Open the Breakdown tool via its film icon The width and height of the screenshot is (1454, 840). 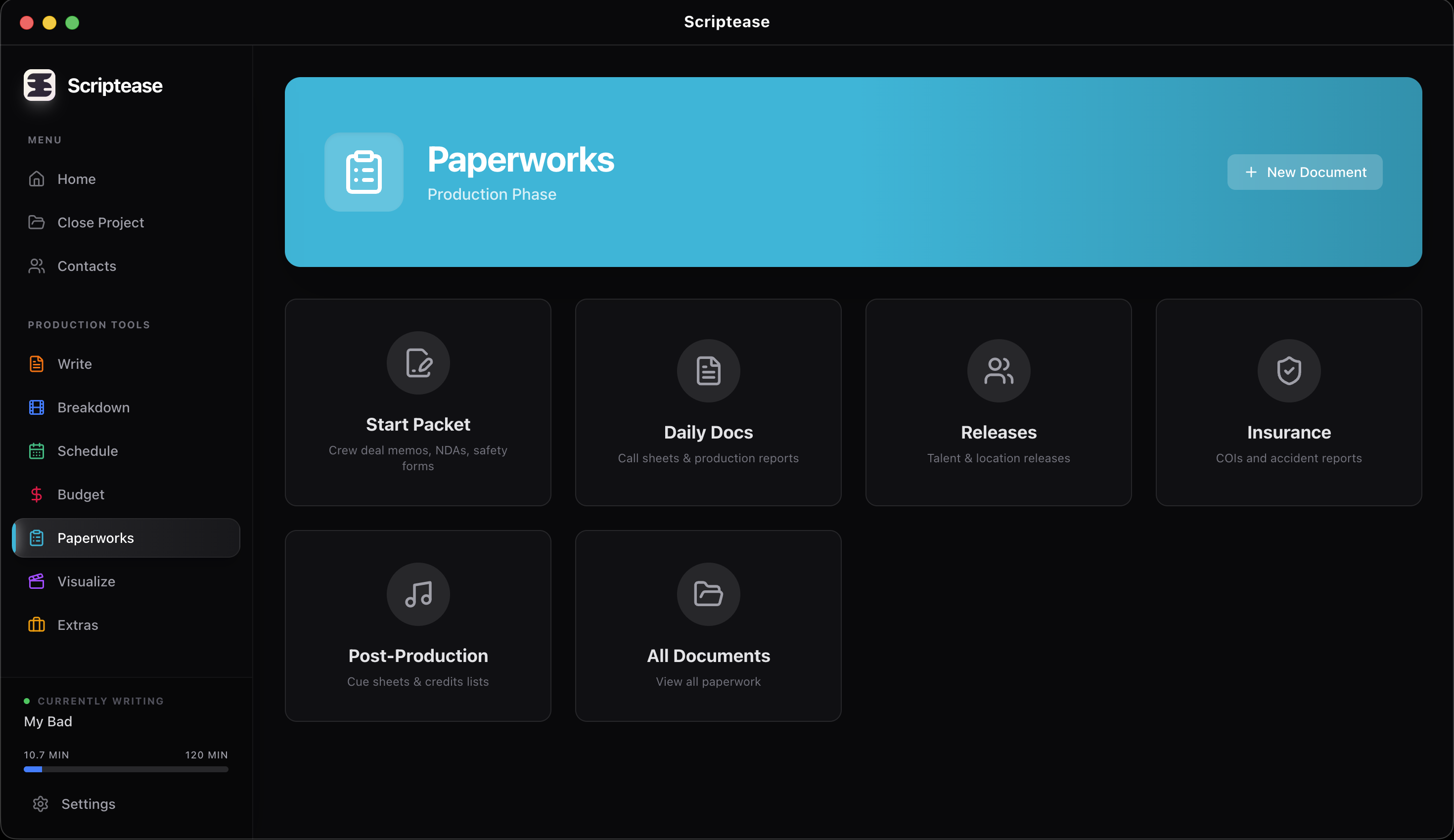(x=37, y=407)
